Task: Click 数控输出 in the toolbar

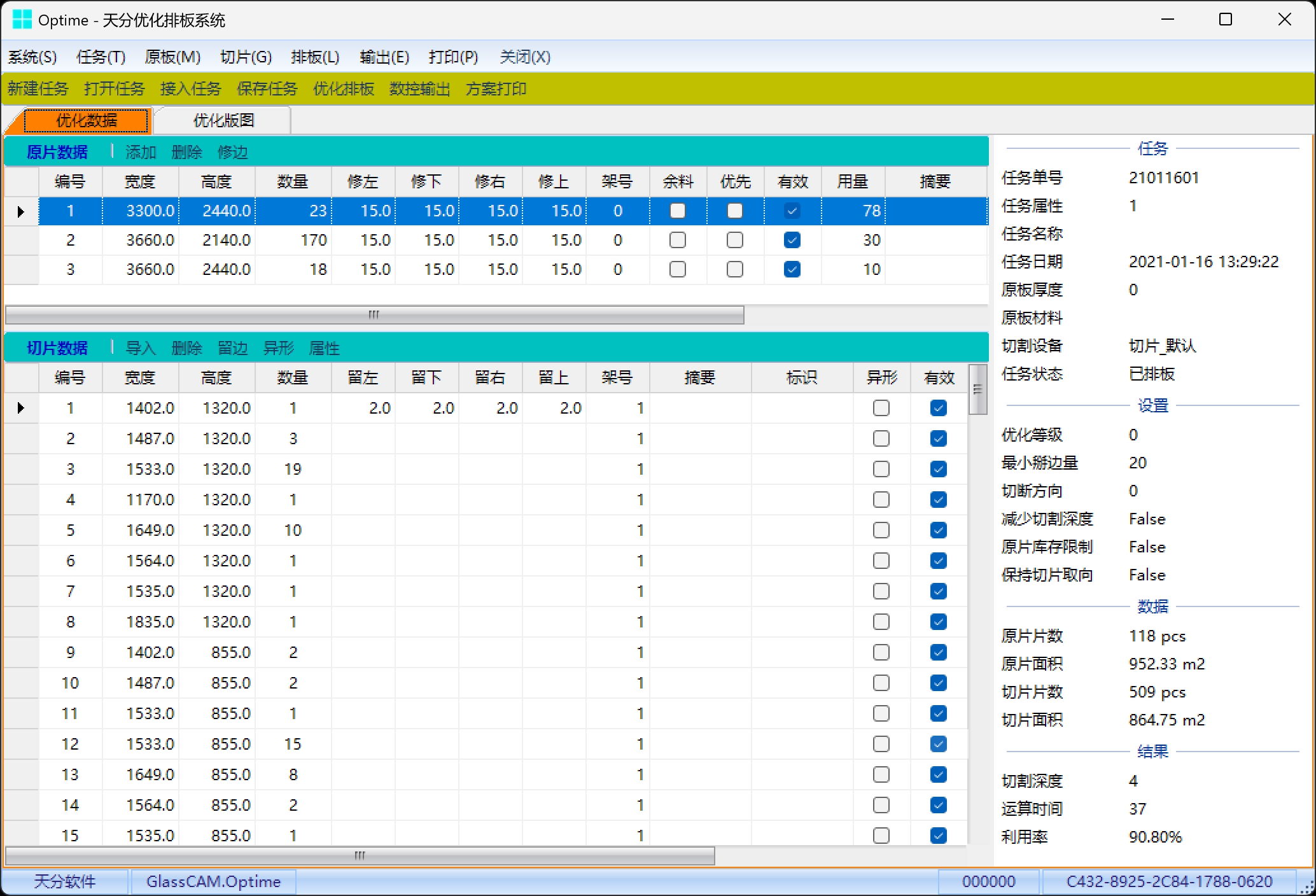Action: coord(419,88)
